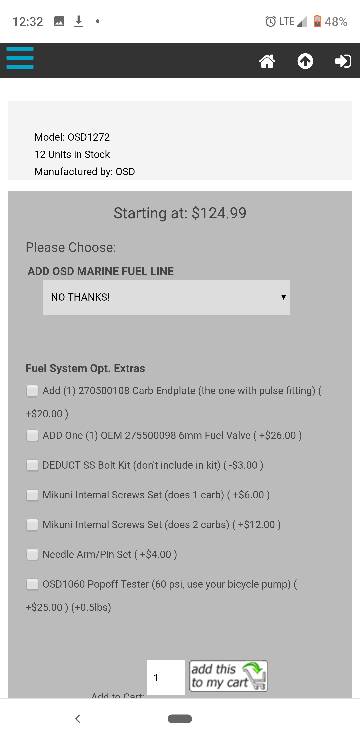
Task: Go to the home page icon
Action: coord(267,61)
